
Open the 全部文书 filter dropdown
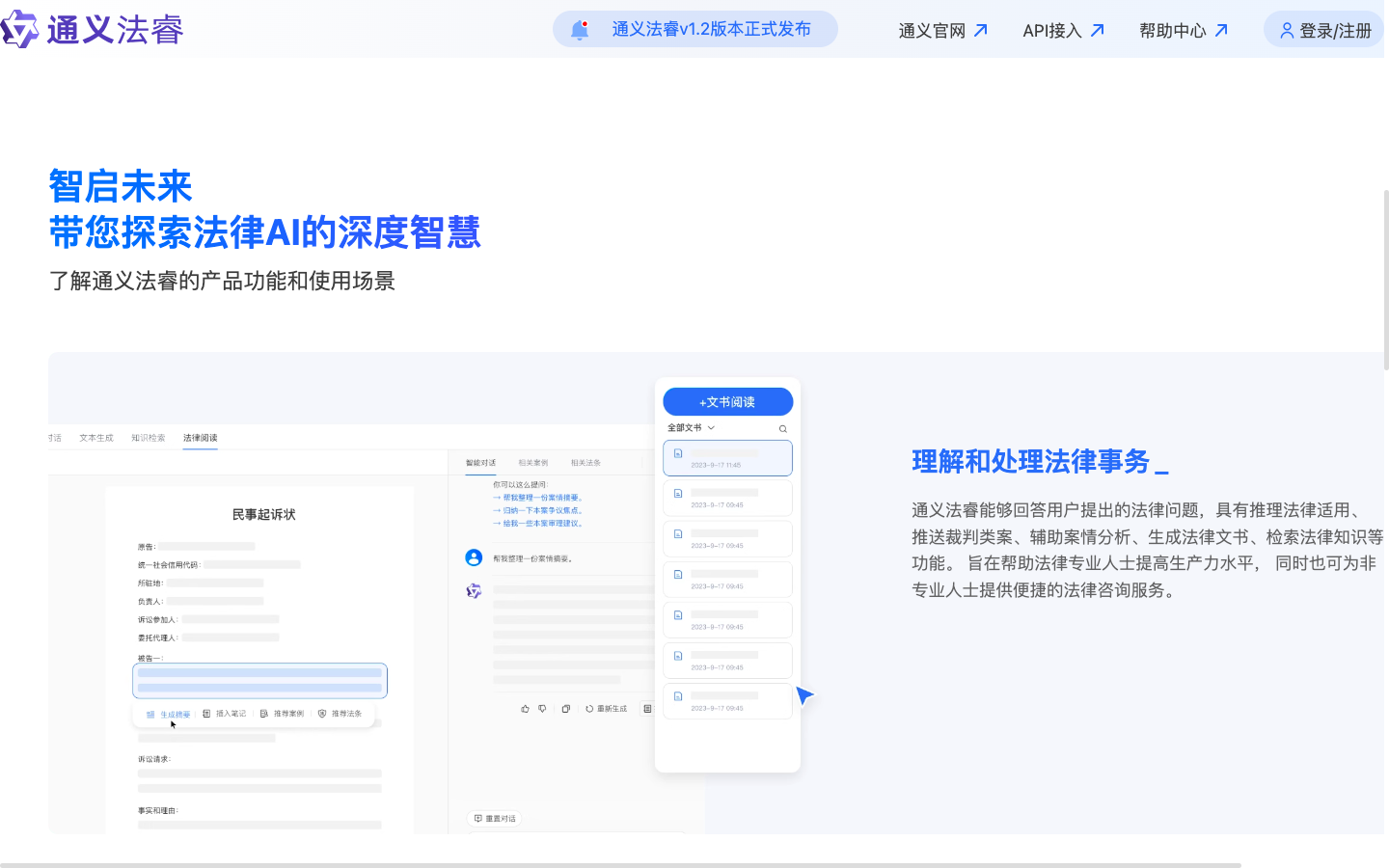[689, 427]
